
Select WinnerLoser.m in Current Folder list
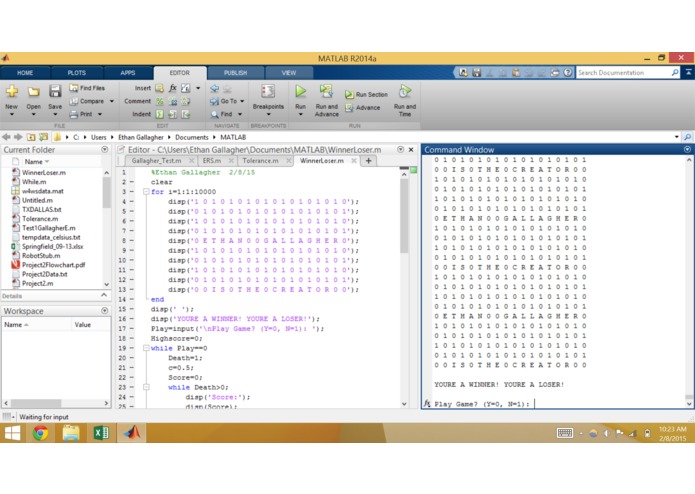[44, 172]
